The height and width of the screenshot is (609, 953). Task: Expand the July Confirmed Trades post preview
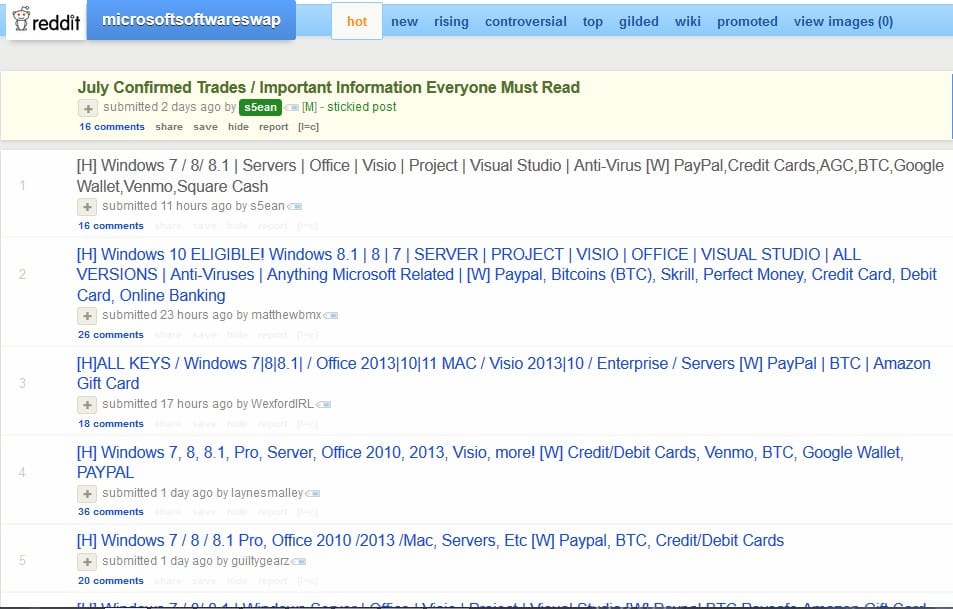[88, 108]
